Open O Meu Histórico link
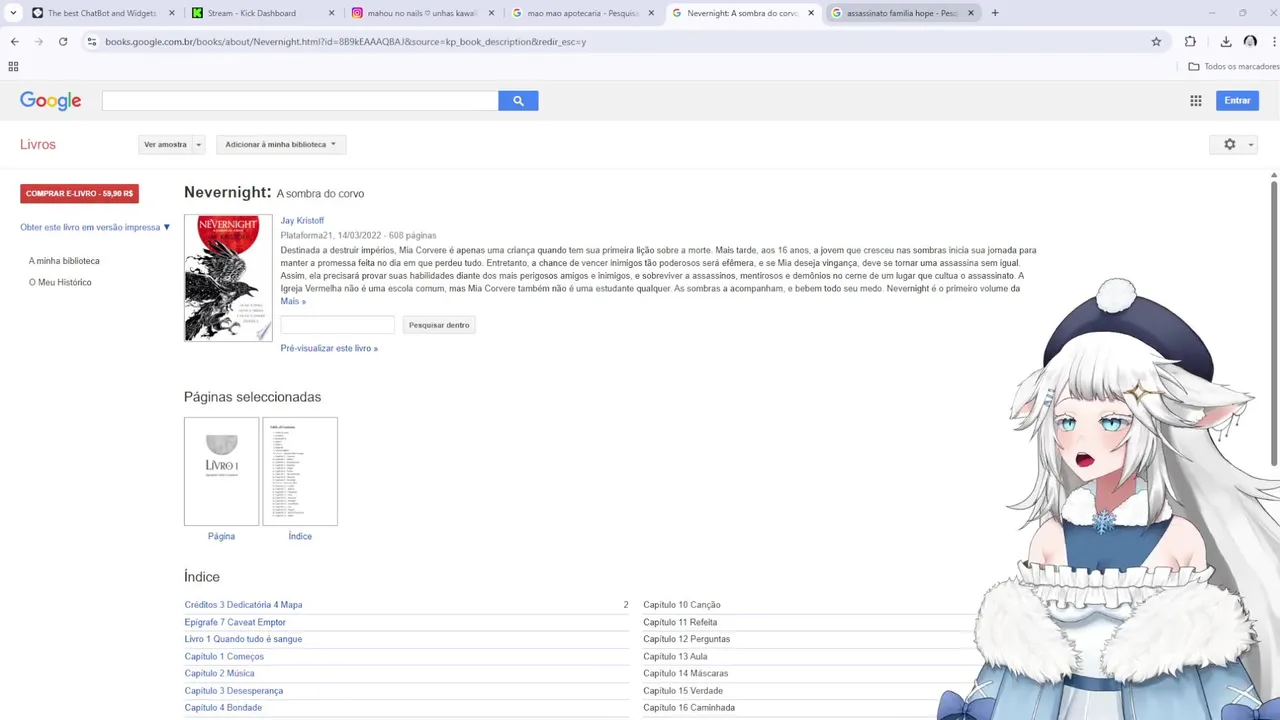Viewport: 1280px width, 720px height. coord(60,282)
